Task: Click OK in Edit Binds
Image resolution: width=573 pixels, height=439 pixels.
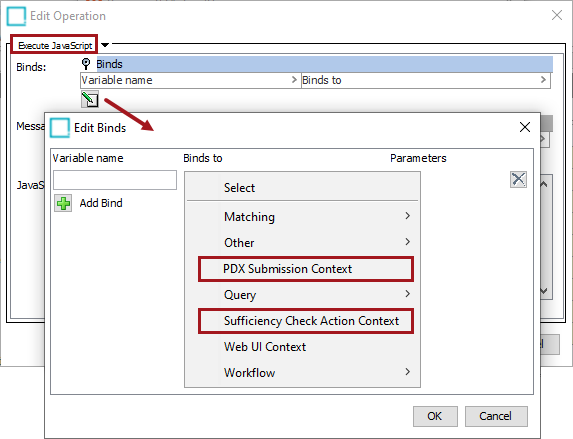Action: (x=435, y=416)
